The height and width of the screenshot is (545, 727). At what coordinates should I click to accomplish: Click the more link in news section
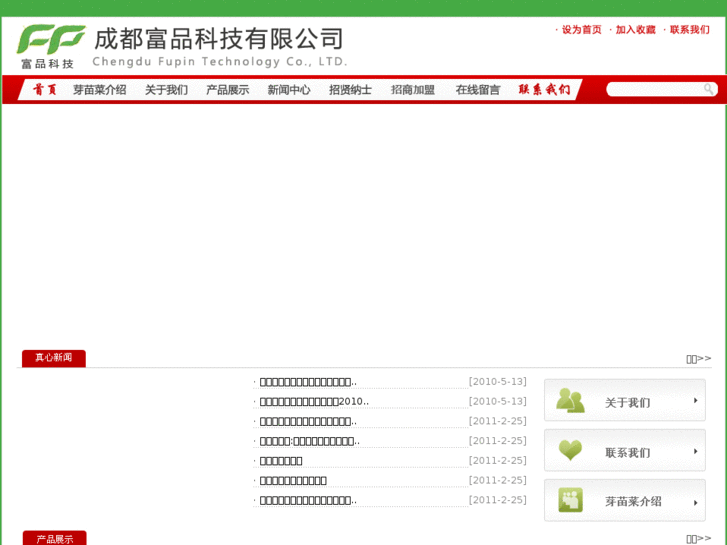click(x=699, y=359)
